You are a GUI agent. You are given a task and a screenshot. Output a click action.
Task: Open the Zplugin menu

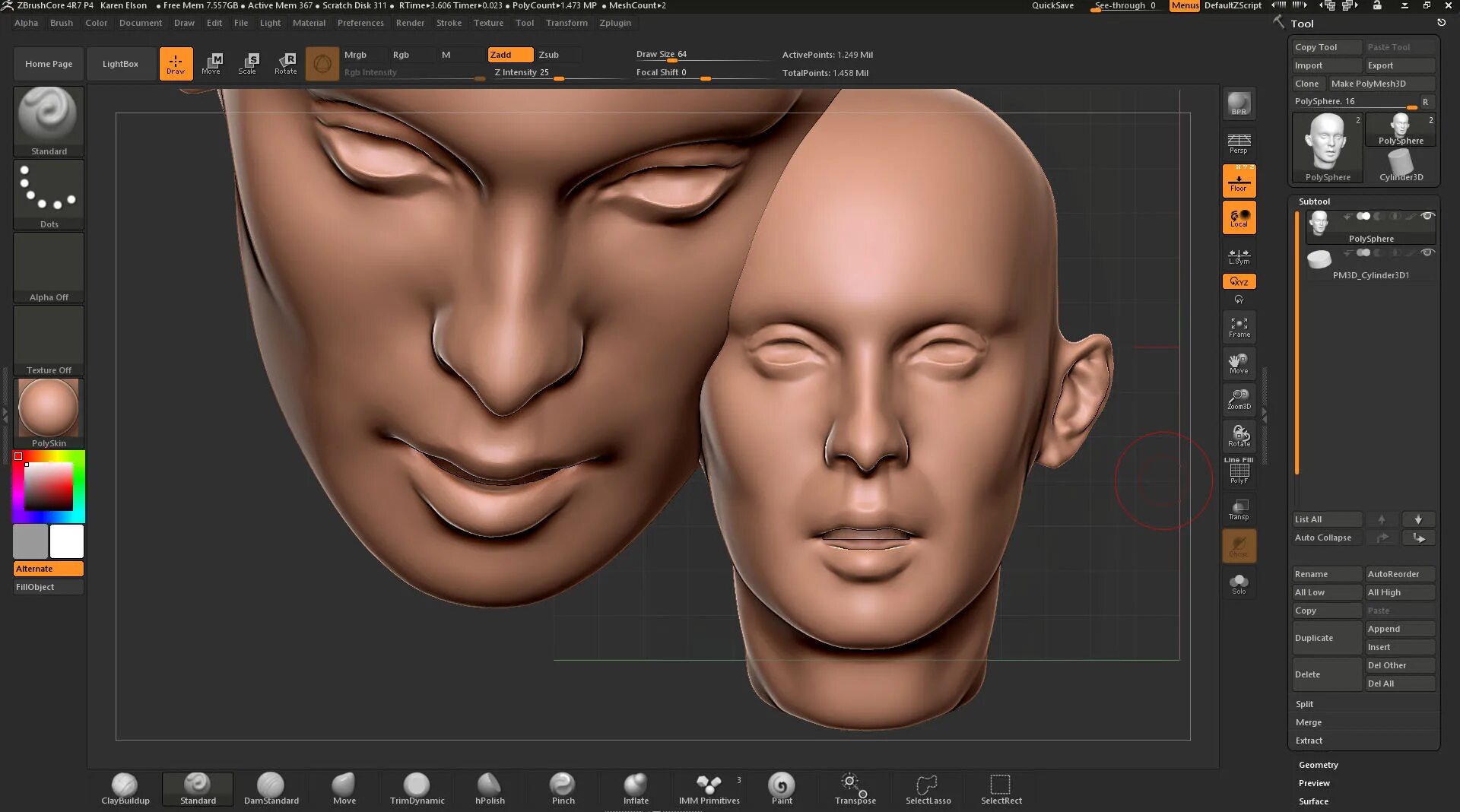(x=614, y=23)
